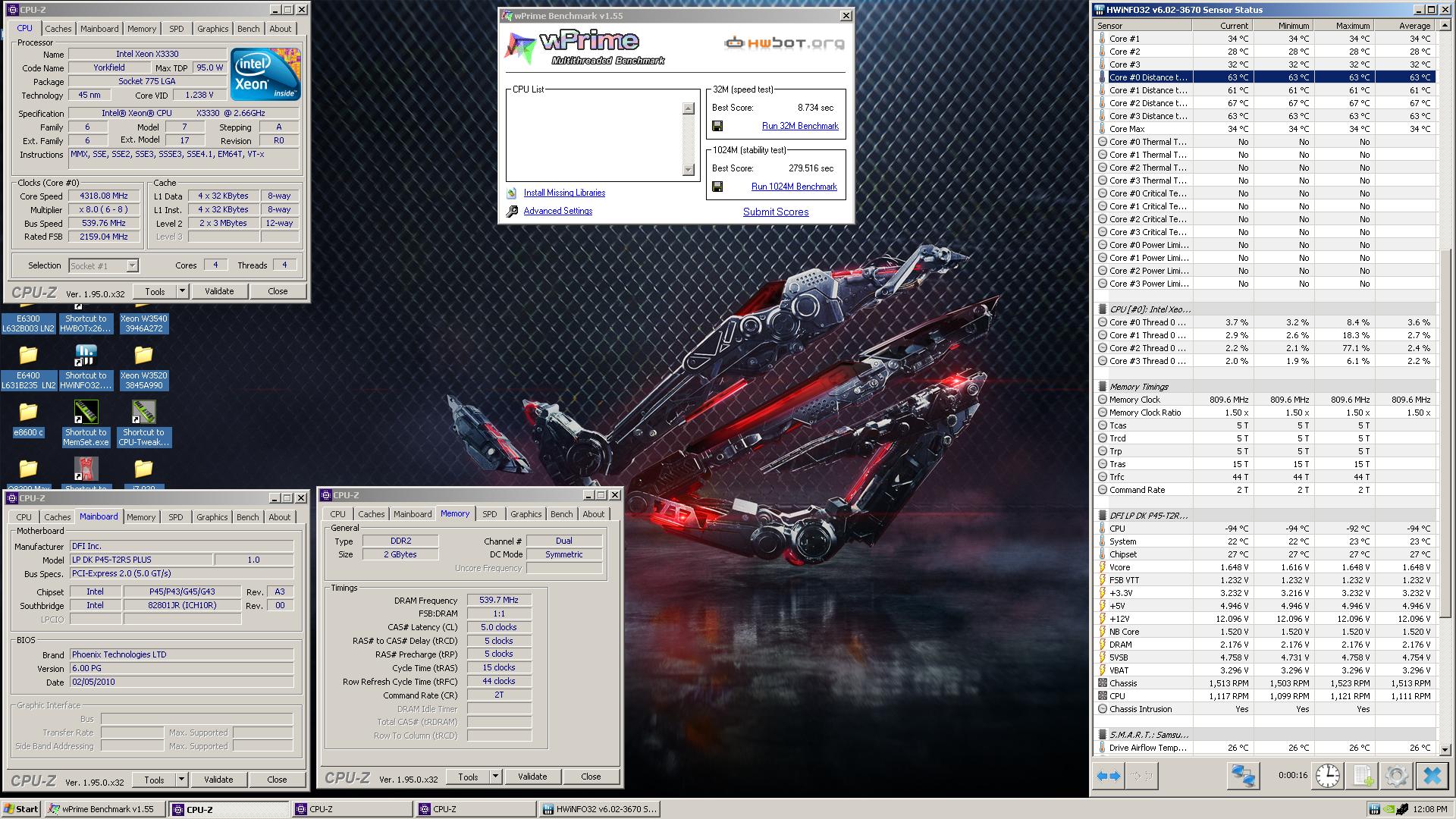Image resolution: width=1456 pixels, height=819 pixels.
Task: Click the Intel Xeon inside logo
Action: (265, 74)
